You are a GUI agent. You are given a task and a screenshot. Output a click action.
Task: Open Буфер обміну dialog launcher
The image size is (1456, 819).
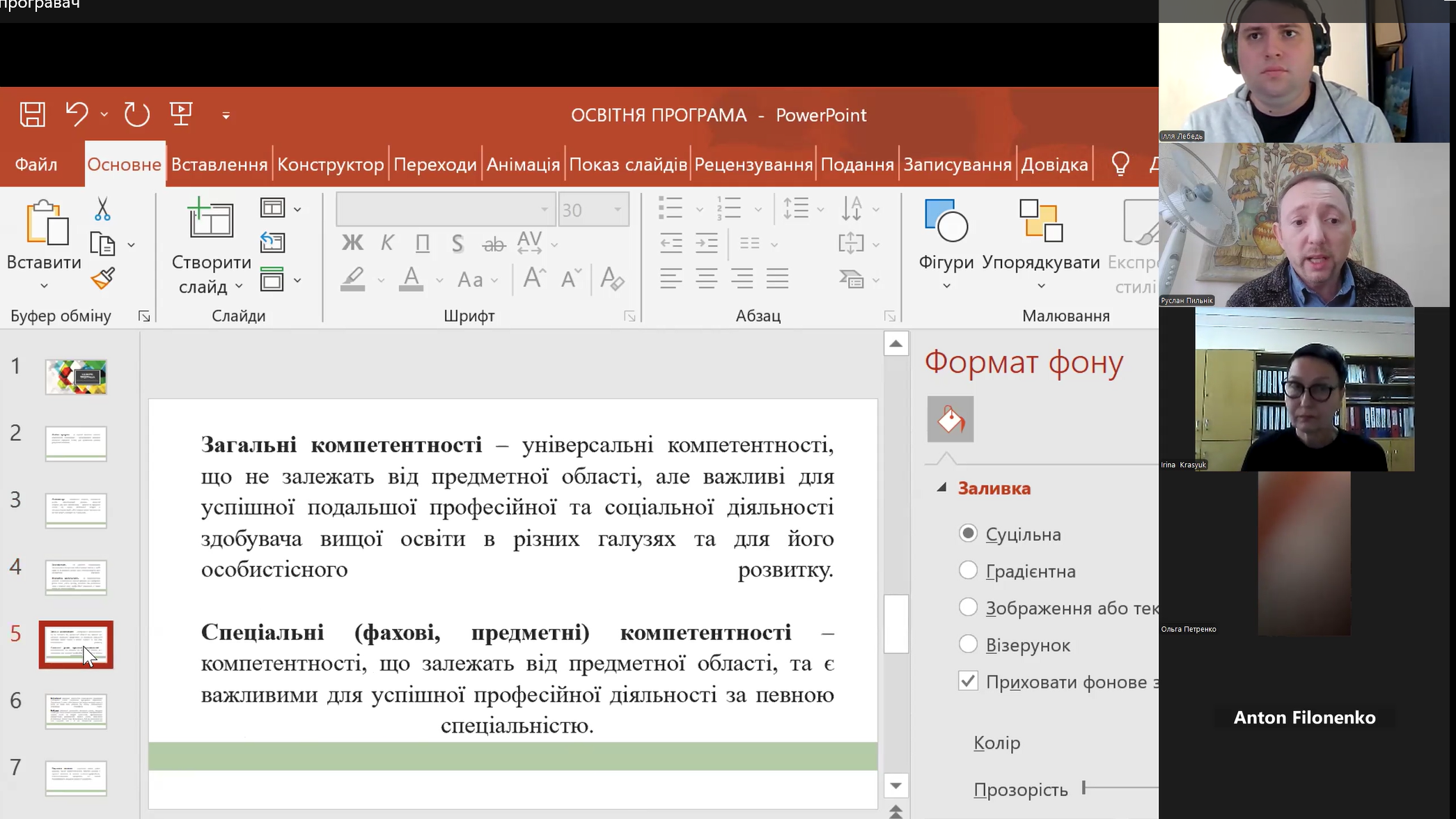click(x=144, y=316)
